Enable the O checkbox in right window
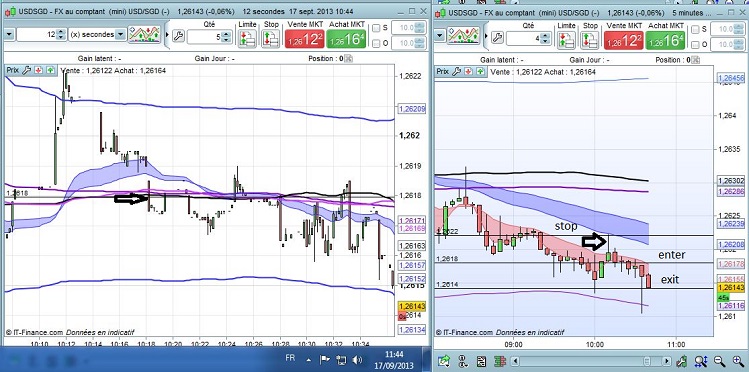The width and height of the screenshot is (749, 372). click(x=696, y=44)
